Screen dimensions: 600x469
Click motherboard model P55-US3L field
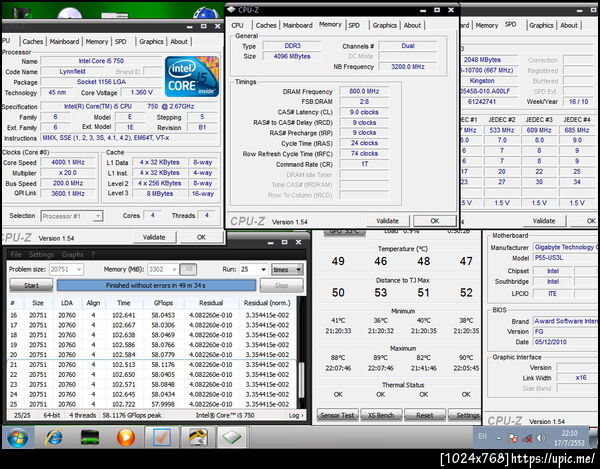[x=565, y=258]
